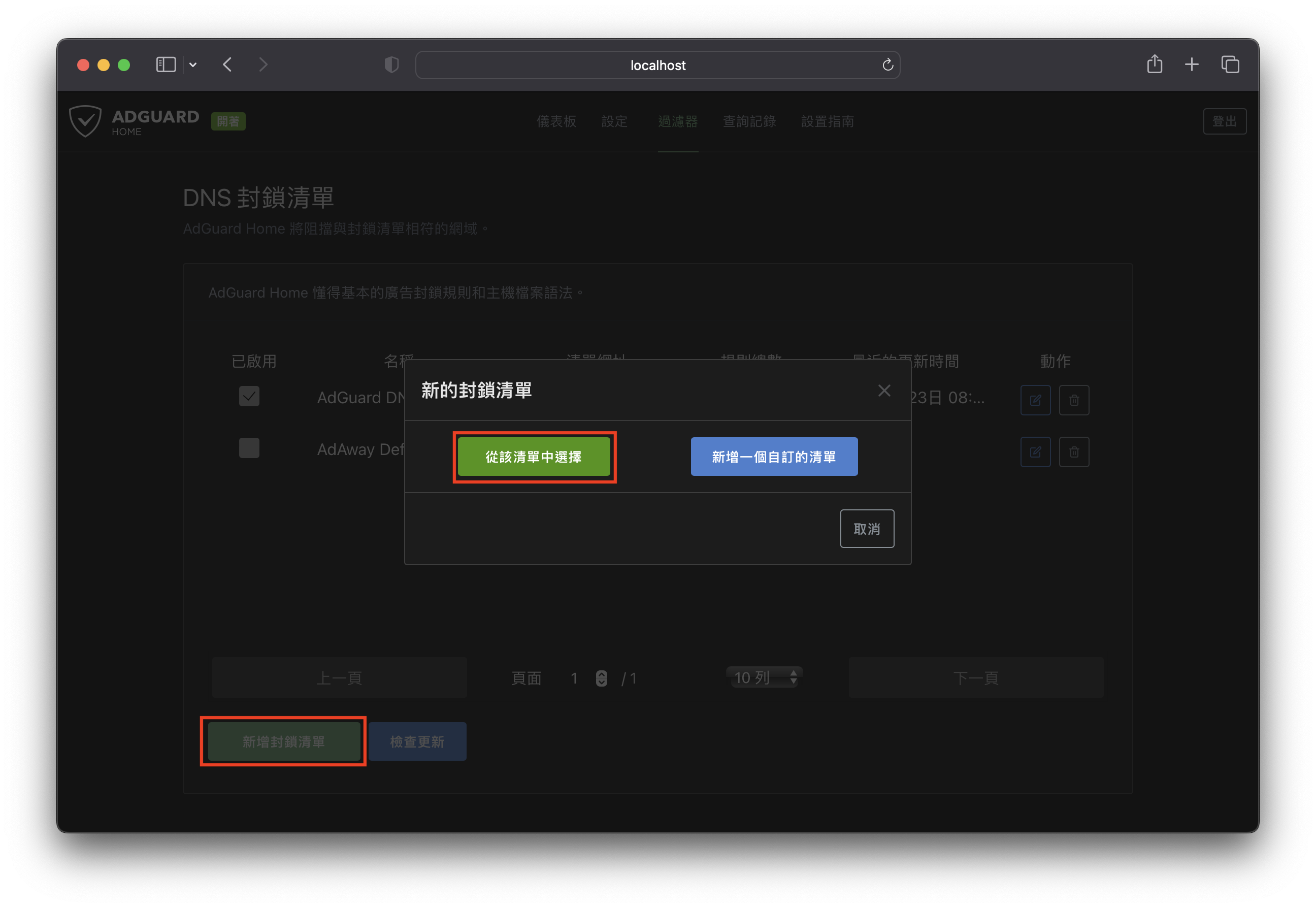Click the 新增封鎖清單 button
This screenshot has width=1316, height=908.
283,741
